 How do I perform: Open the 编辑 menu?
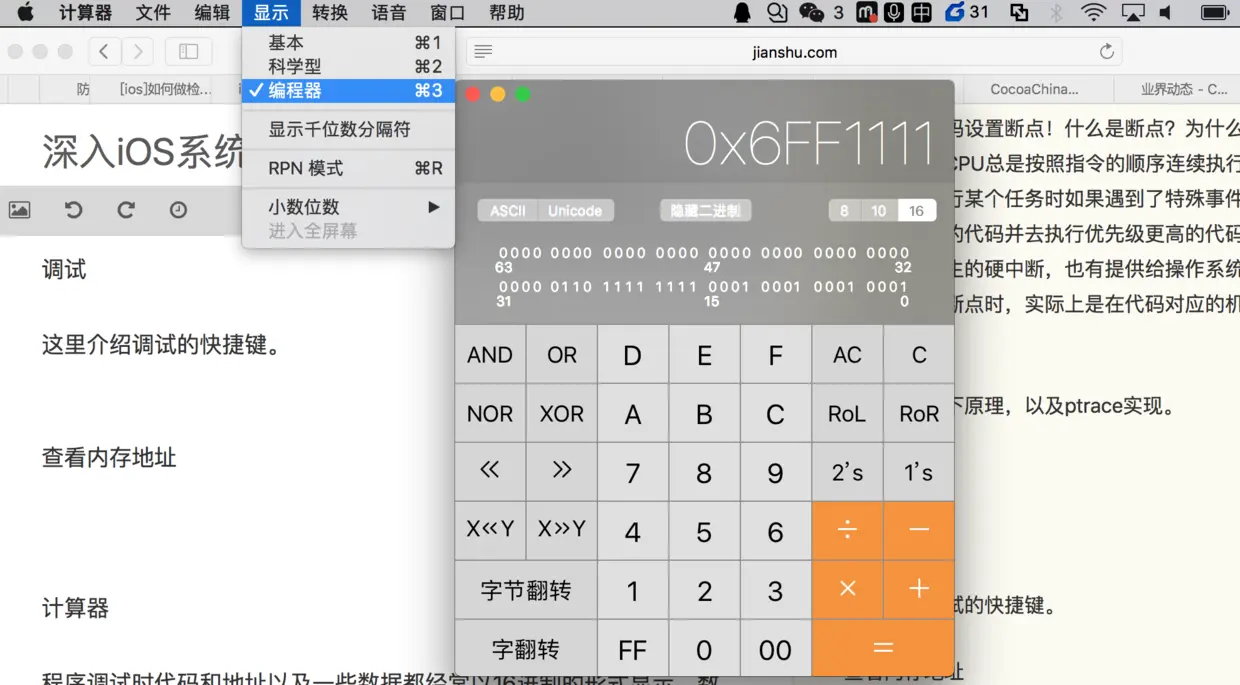pyautogui.click(x=212, y=13)
